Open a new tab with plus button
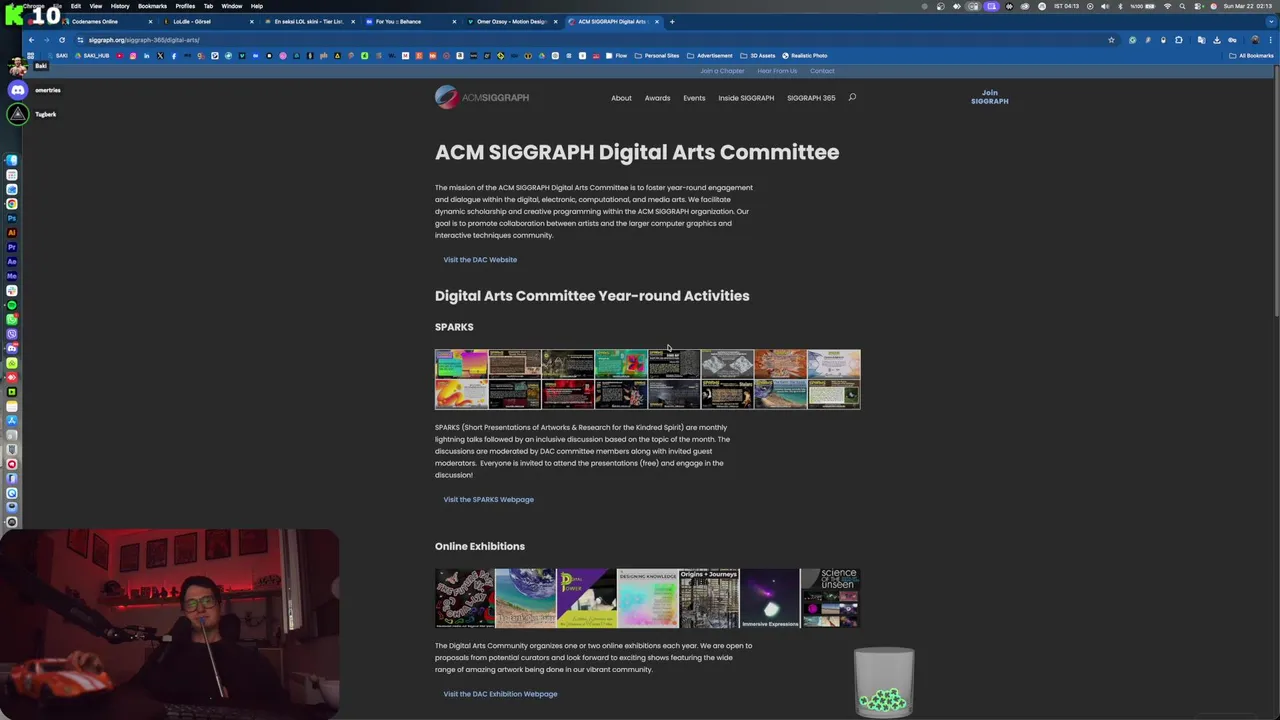Image resolution: width=1280 pixels, height=720 pixels. point(672,21)
